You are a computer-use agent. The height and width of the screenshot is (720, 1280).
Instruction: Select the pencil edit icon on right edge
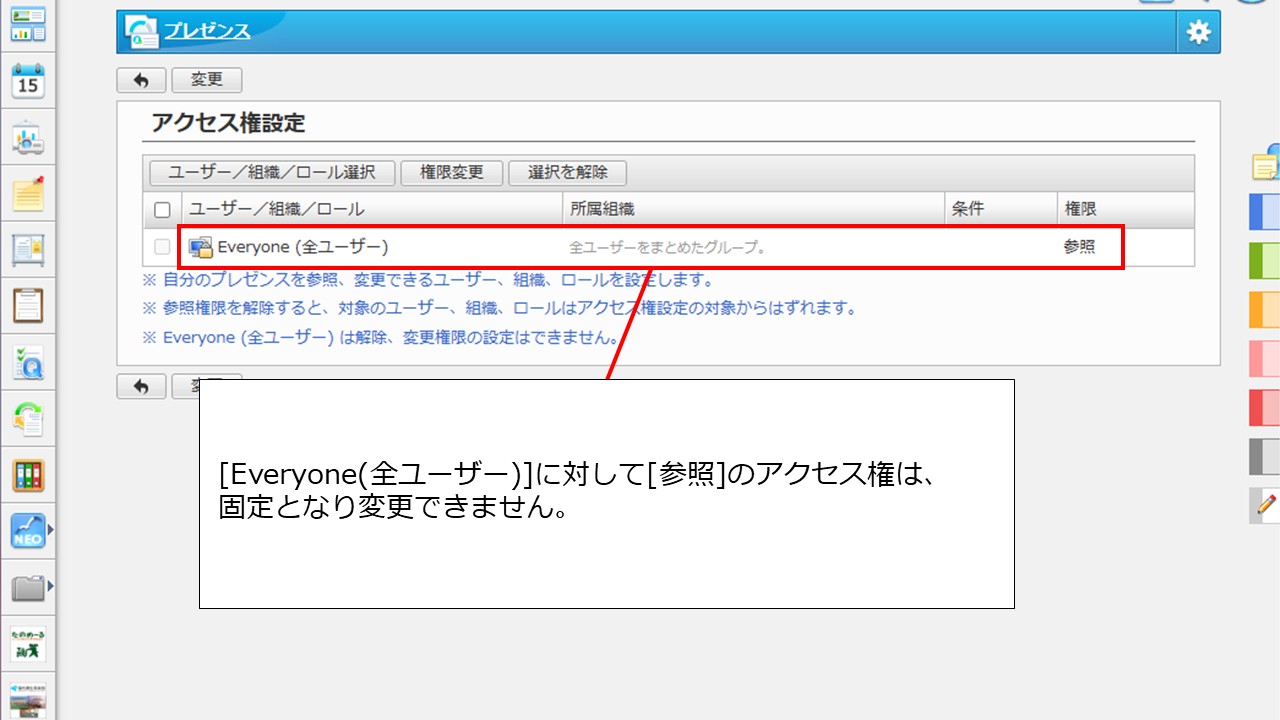(1266, 505)
